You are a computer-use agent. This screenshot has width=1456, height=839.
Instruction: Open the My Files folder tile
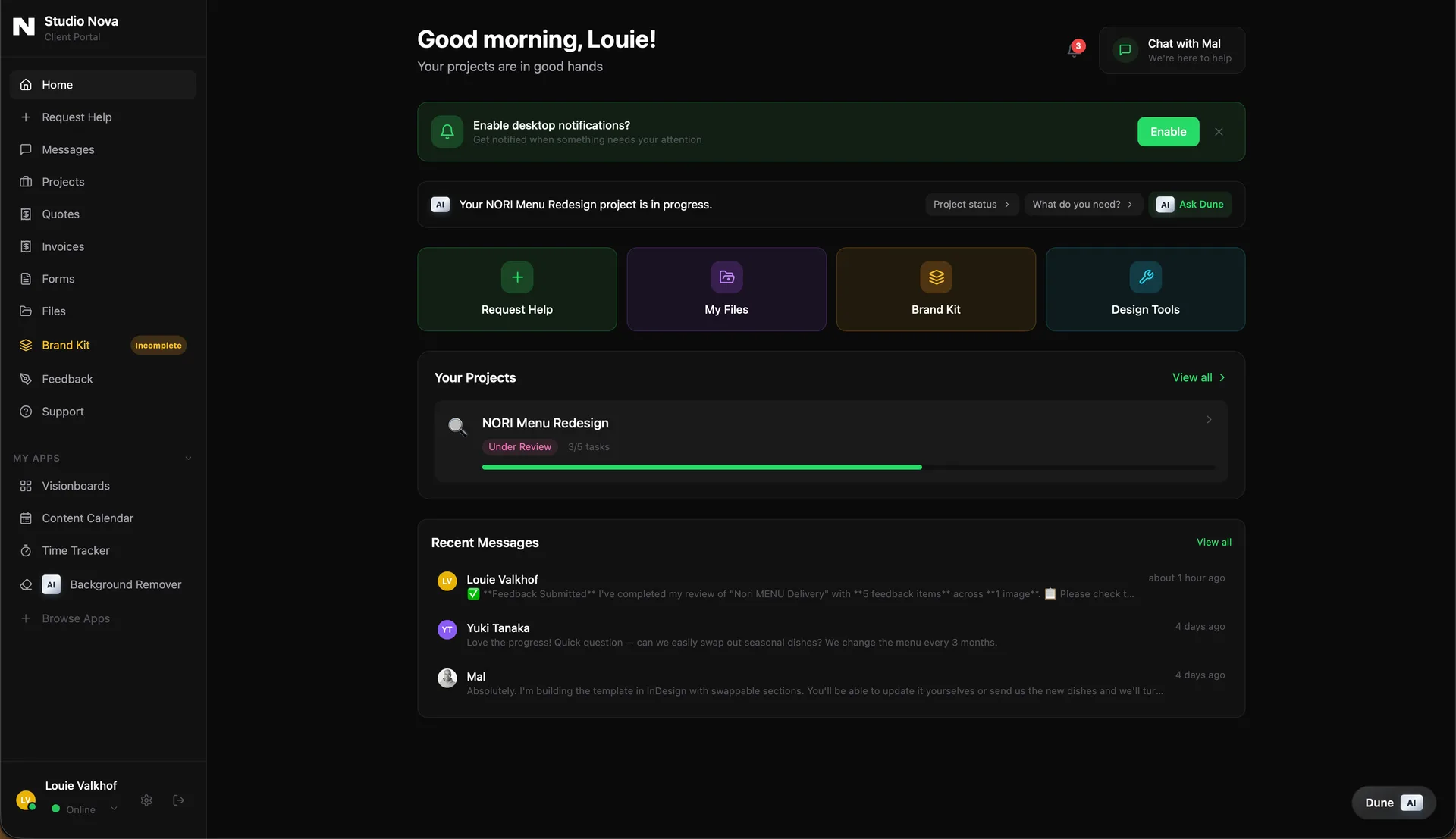pos(726,290)
